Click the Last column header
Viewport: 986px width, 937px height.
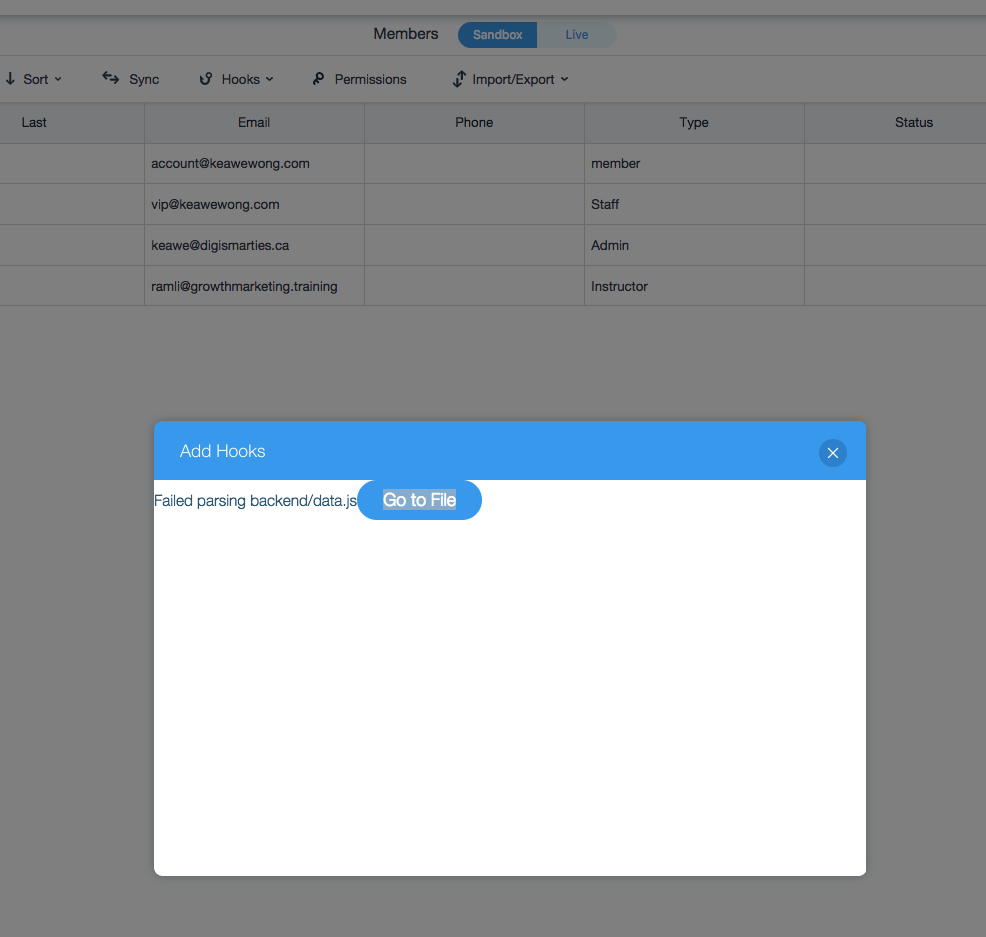tap(34, 123)
